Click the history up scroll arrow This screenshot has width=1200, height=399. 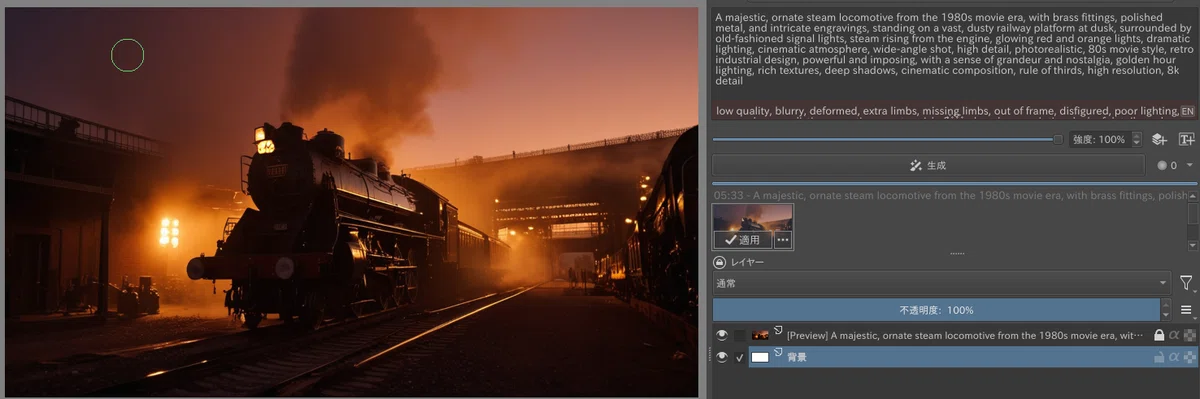click(x=1193, y=196)
